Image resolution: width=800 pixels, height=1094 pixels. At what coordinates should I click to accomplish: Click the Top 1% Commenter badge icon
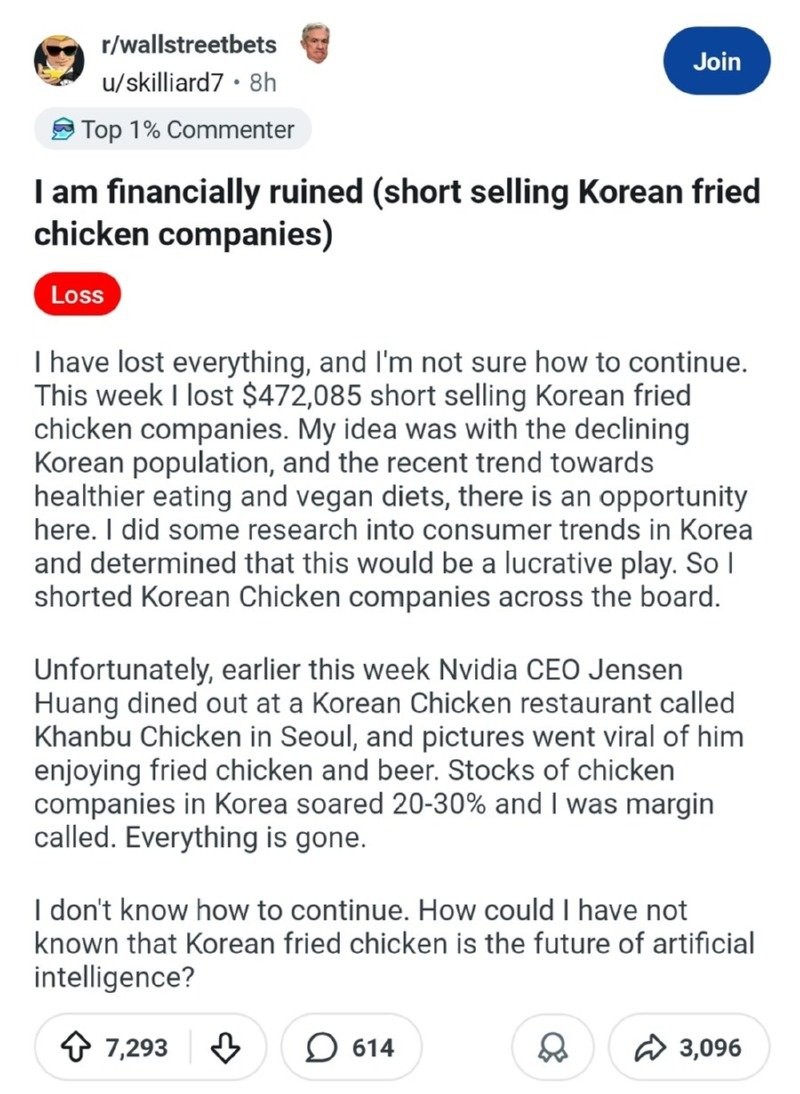click(64, 130)
